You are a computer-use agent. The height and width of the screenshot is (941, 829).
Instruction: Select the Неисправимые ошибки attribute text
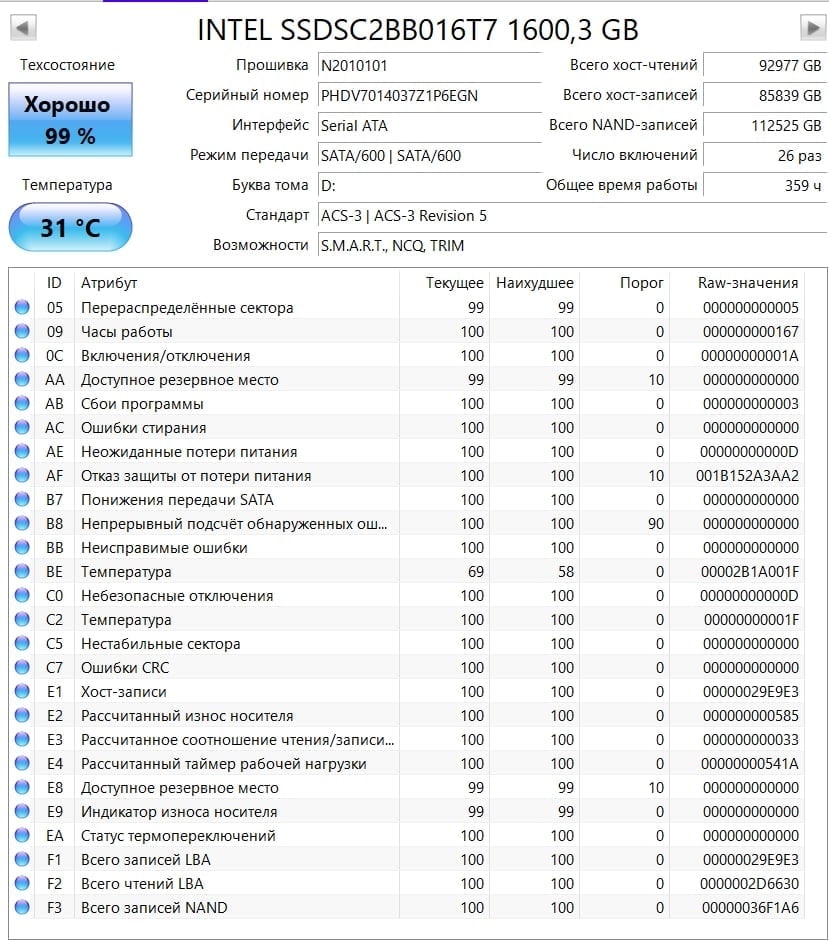pos(164,548)
